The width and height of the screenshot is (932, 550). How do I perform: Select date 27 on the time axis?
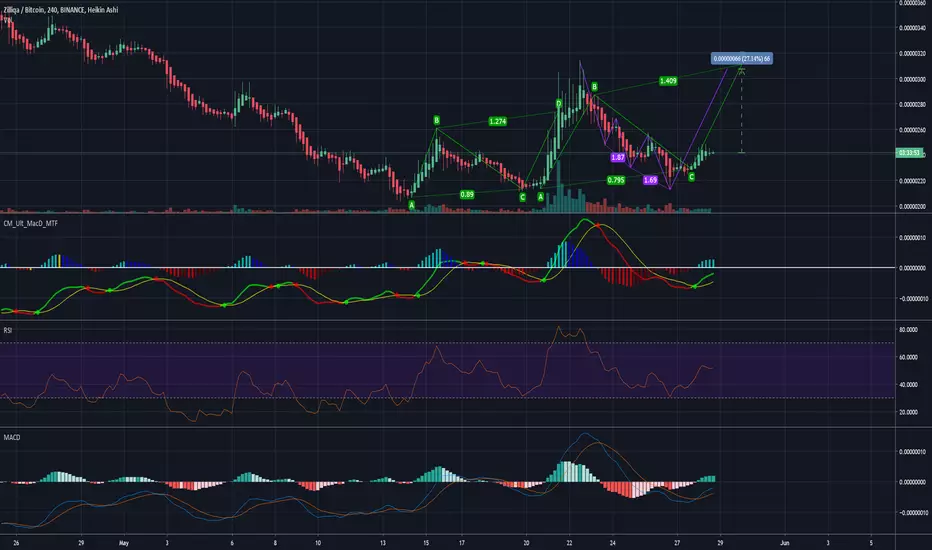coord(677,543)
